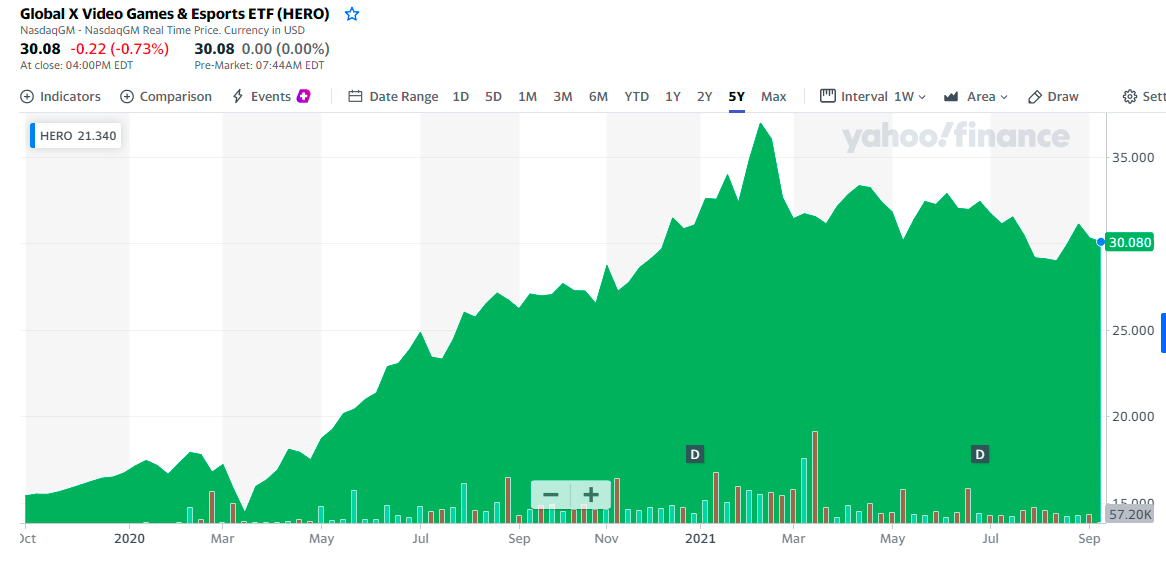The height and width of the screenshot is (572, 1166).
Task: Click the 30.080 current price tag
Action: pos(1130,242)
